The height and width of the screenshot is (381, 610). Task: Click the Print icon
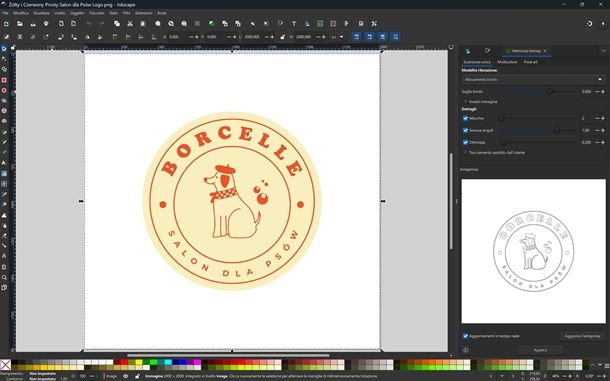[46, 24]
